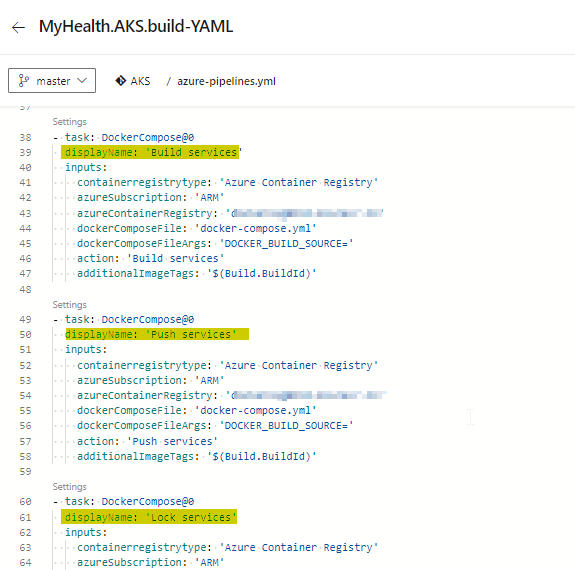This screenshot has width=575, height=570.
Task: Click displayName 'Build services' line
Action: click(x=153, y=152)
